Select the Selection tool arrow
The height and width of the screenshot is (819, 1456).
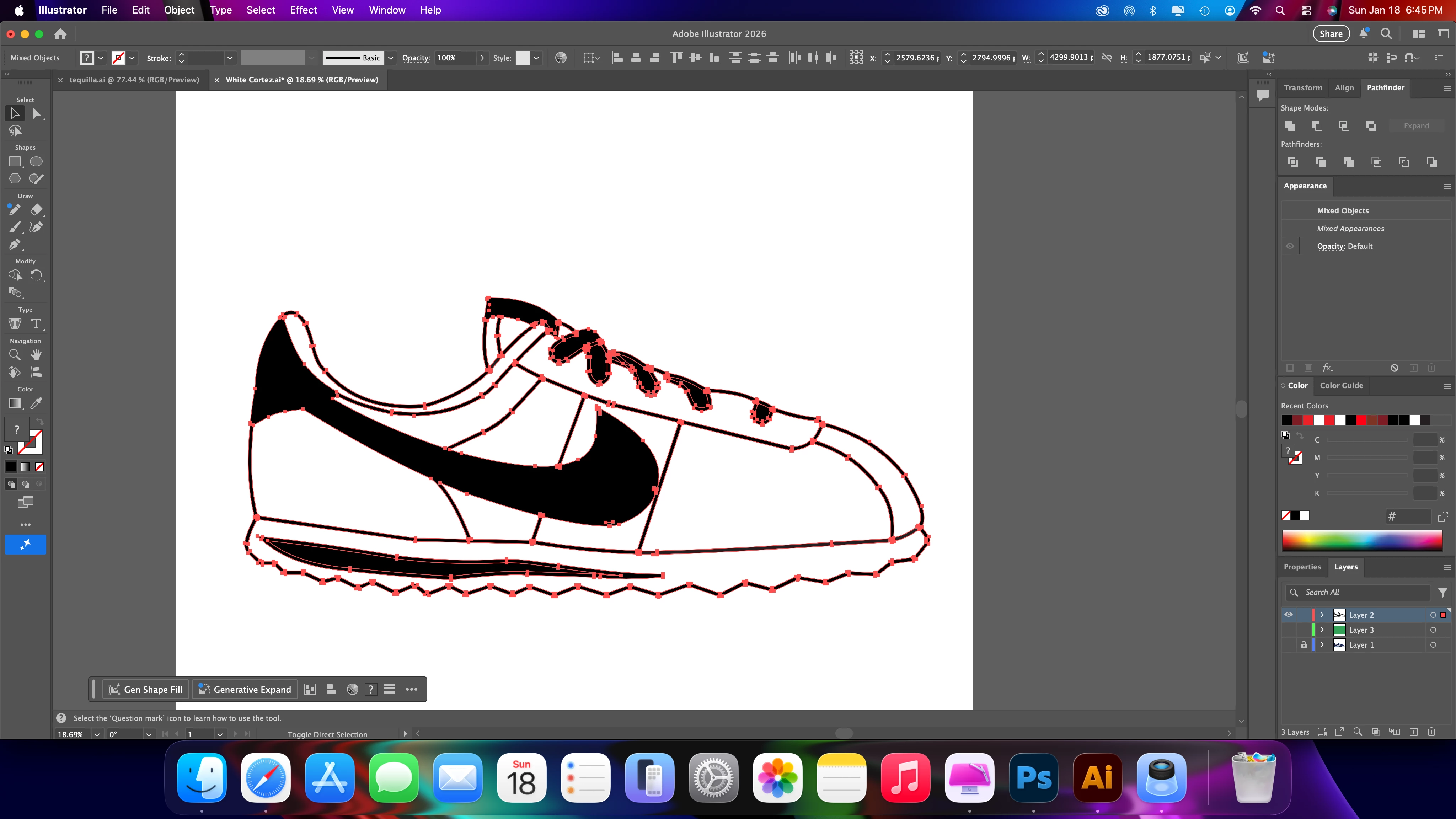point(15,114)
